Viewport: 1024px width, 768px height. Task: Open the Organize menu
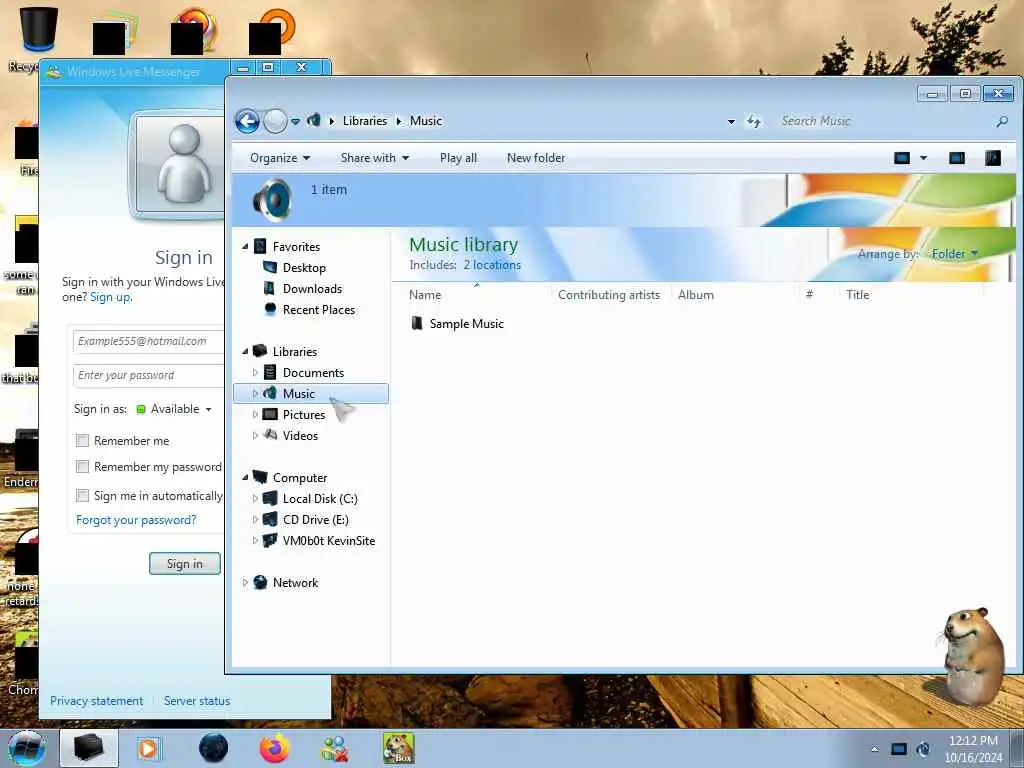(x=280, y=158)
